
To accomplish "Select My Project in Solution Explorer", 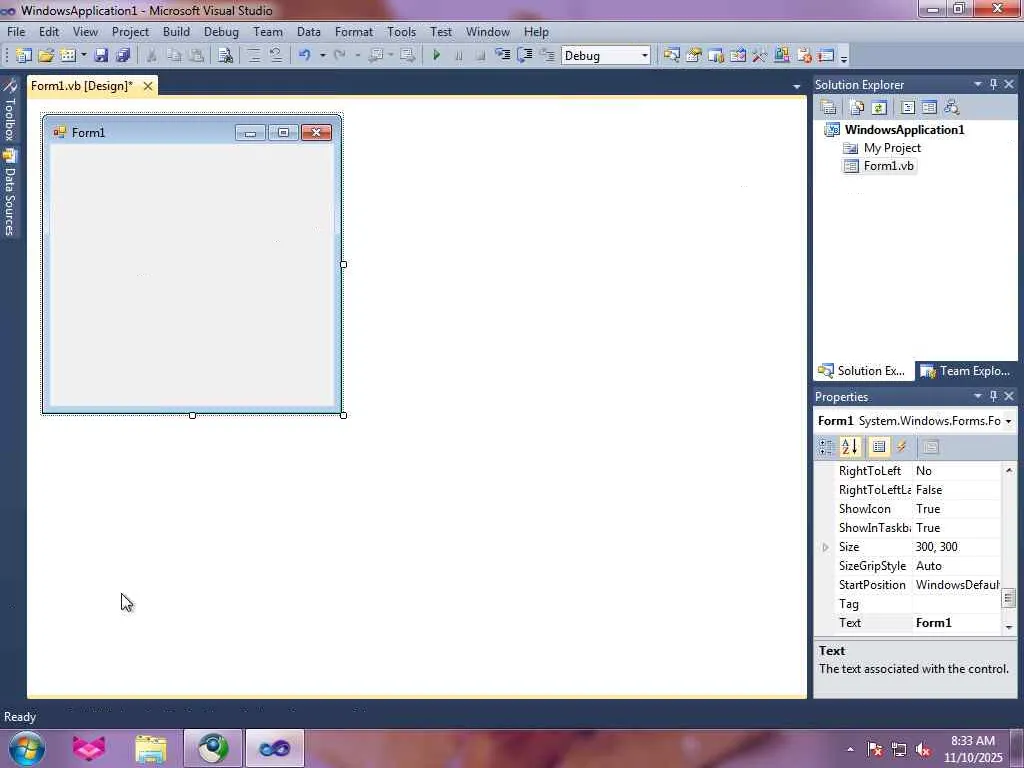I will coord(892,148).
